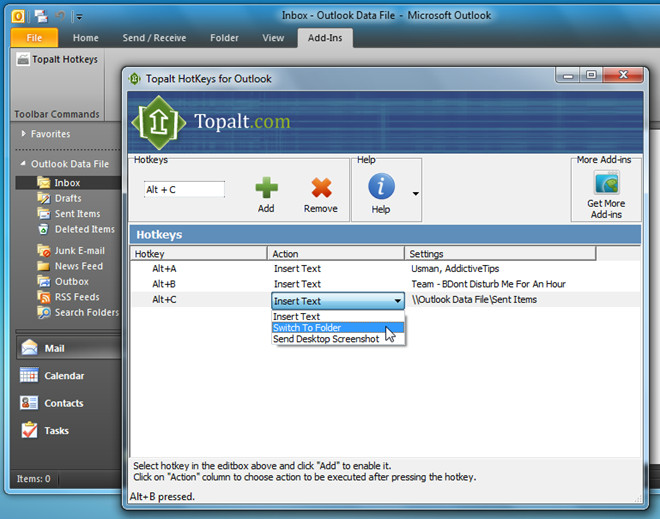Image resolution: width=660 pixels, height=519 pixels.
Task: Click 'Items: 0' in Outlook status bar
Action: (33, 479)
